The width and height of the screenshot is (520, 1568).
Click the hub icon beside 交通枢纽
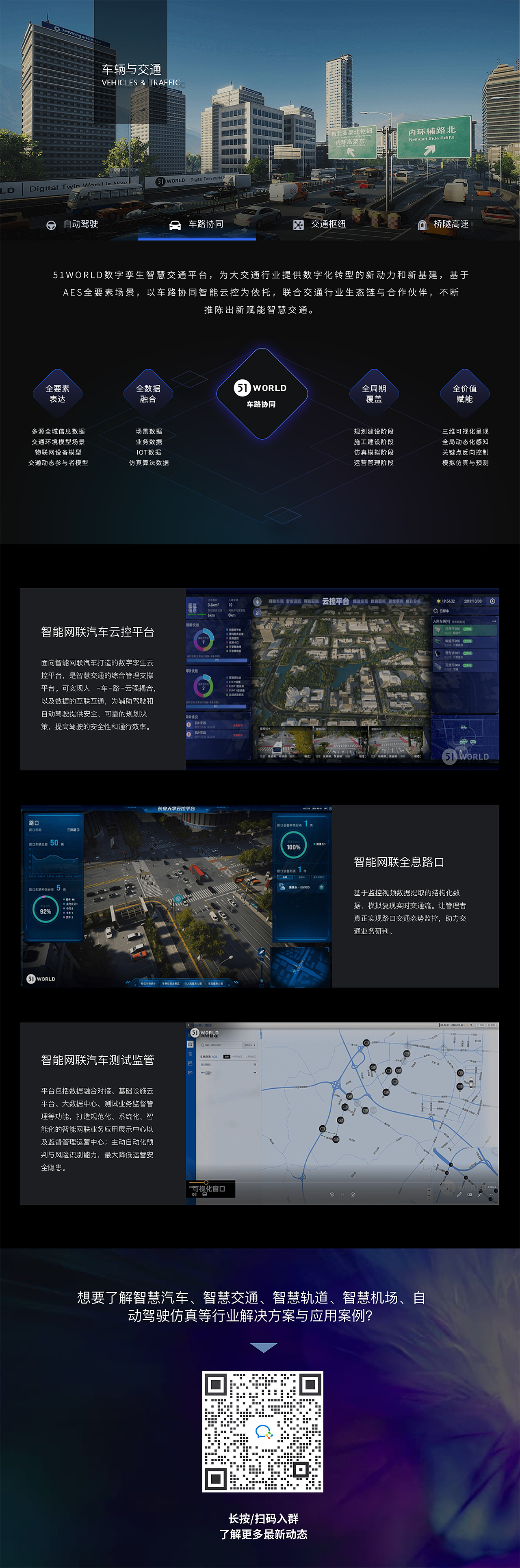(x=298, y=225)
